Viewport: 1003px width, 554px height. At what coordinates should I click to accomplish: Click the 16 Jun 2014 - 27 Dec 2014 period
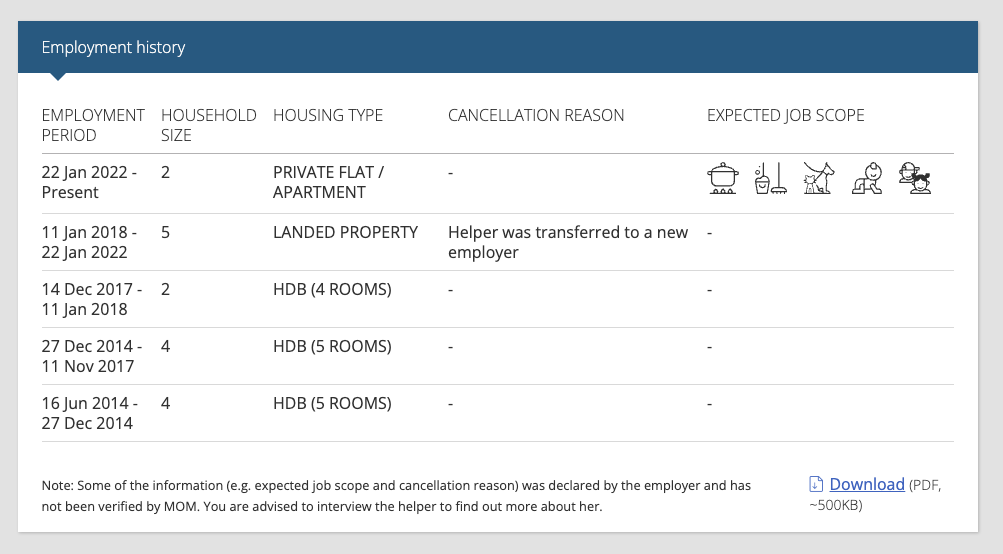pyautogui.click(x=90, y=413)
